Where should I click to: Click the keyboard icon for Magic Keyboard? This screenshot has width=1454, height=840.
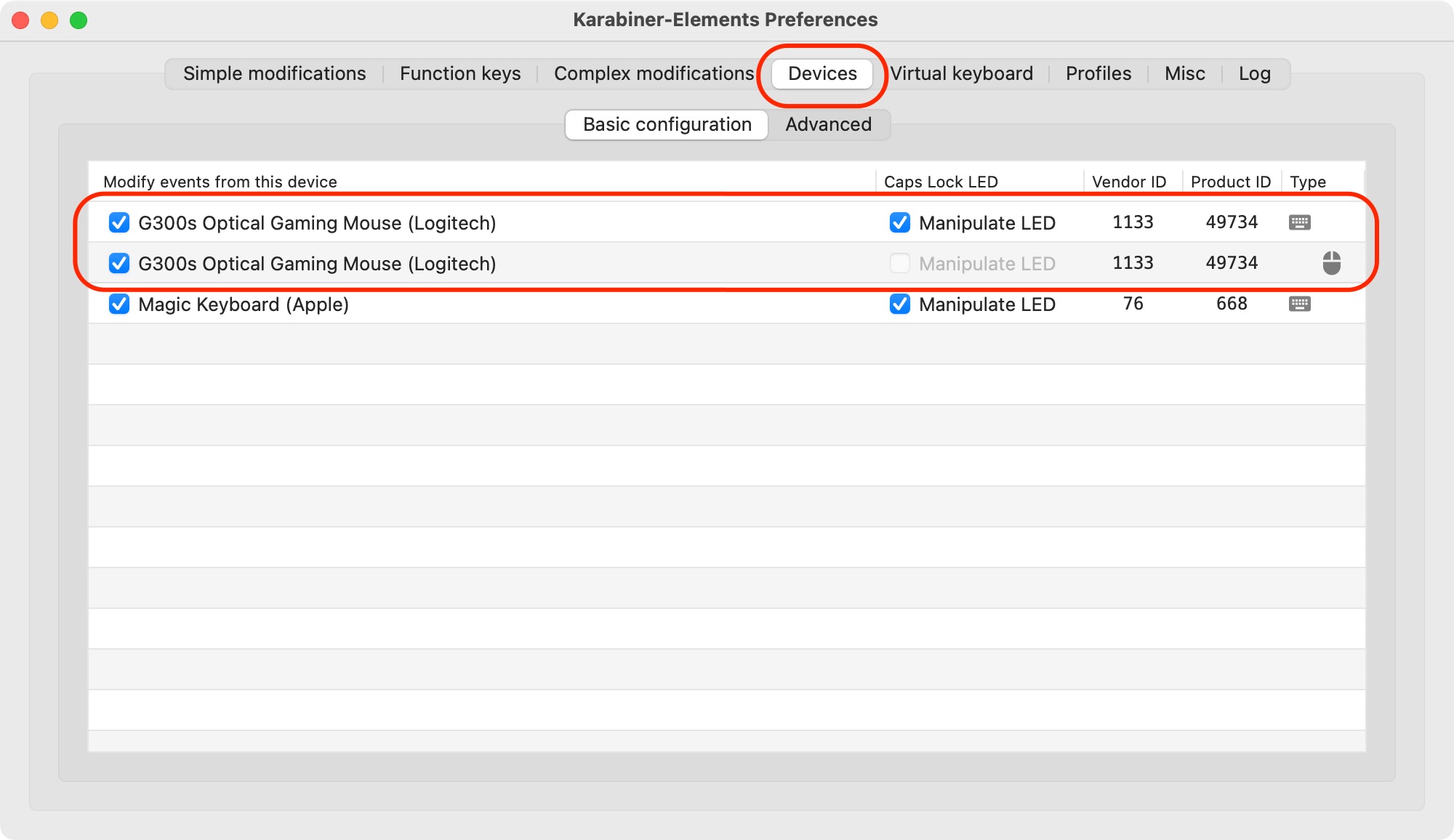point(1300,305)
